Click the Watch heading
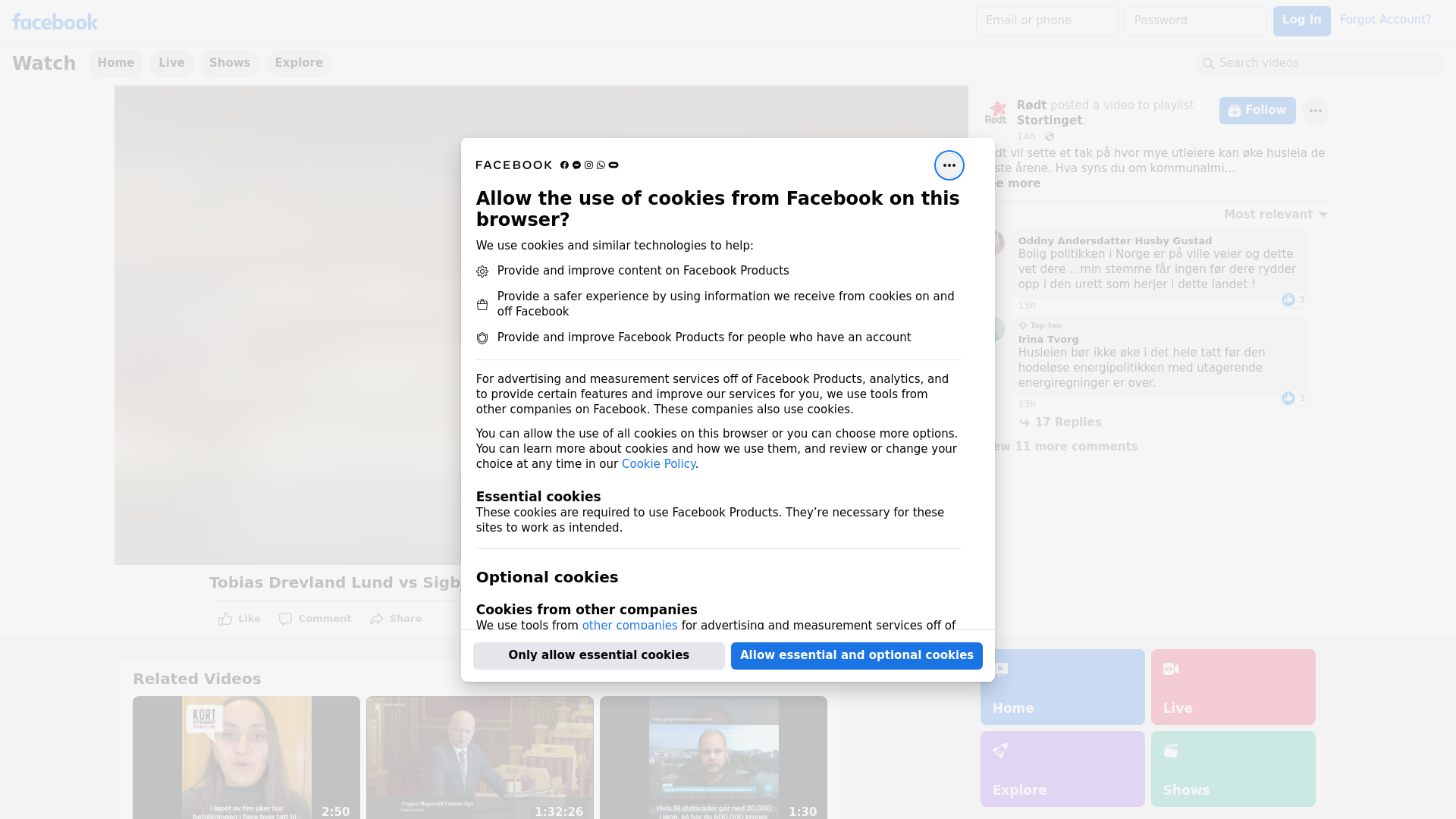Viewport: 1456px width, 819px height. 44,64
